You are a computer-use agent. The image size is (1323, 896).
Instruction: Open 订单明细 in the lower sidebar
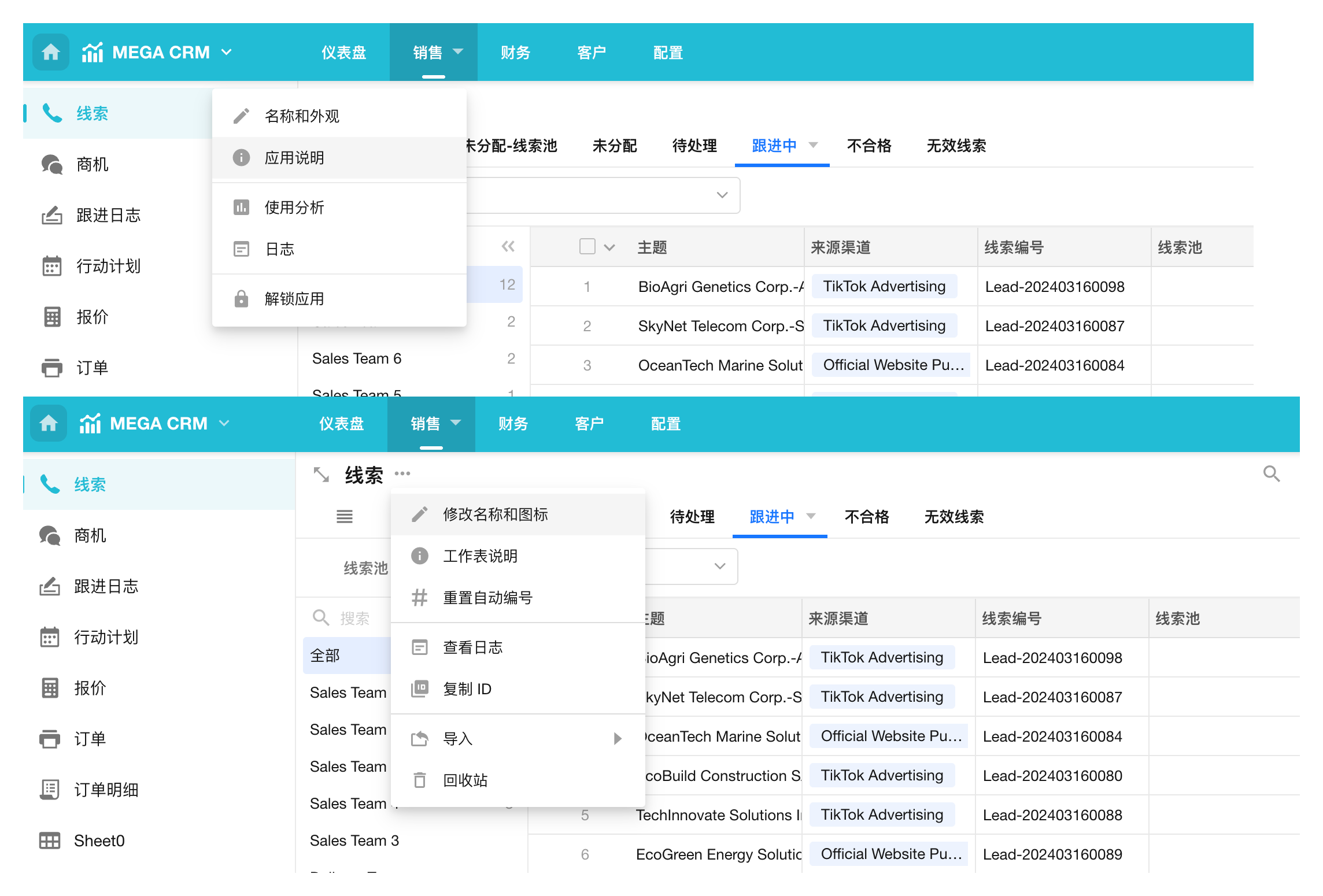click(106, 790)
